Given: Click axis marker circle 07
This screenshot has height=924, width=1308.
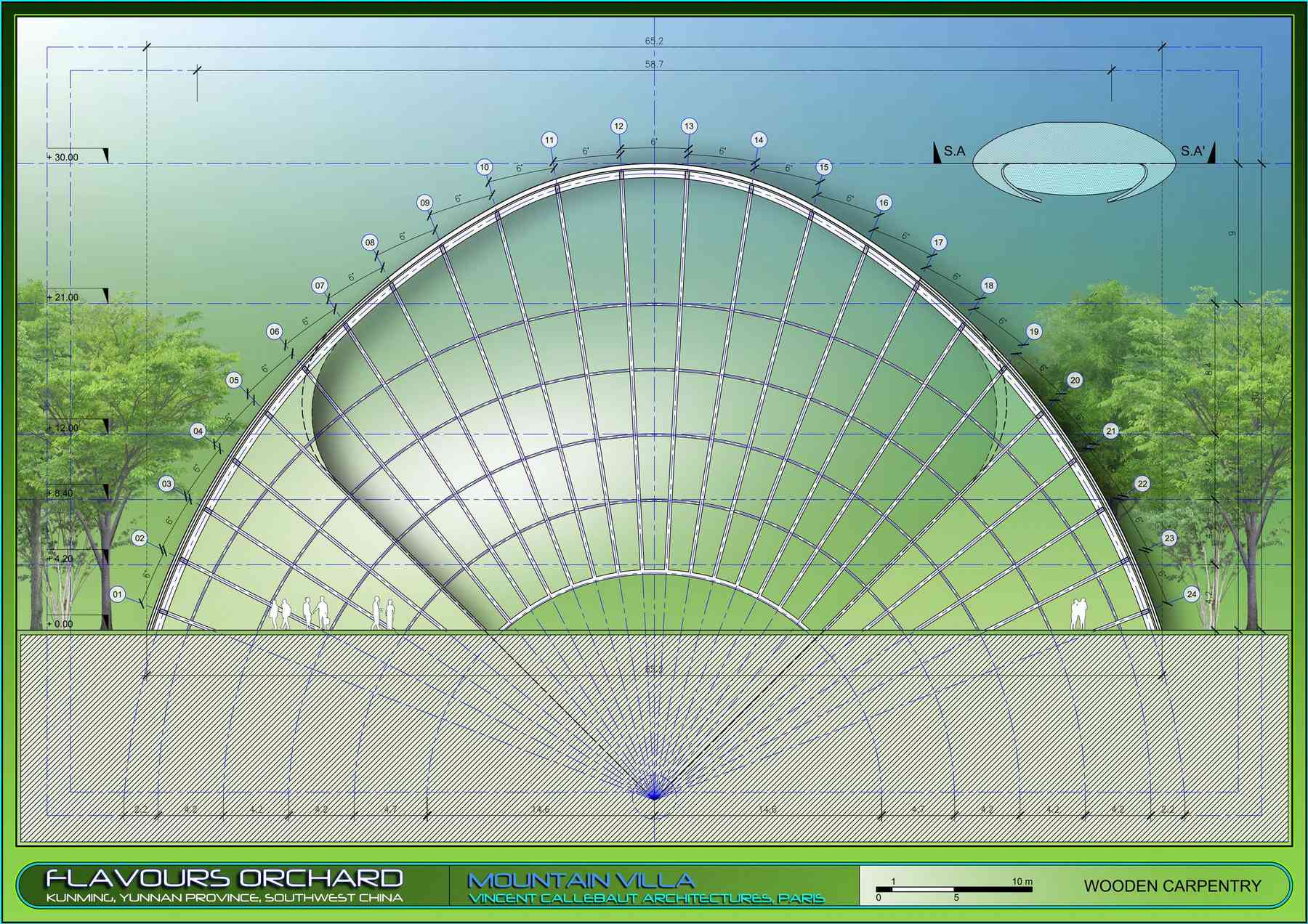Looking at the screenshot, I should (320, 285).
